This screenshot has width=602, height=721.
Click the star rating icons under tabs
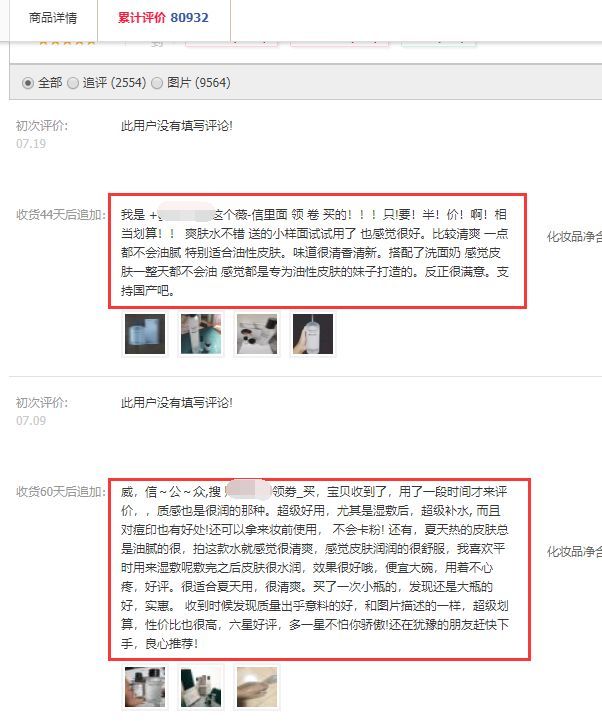[67, 43]
